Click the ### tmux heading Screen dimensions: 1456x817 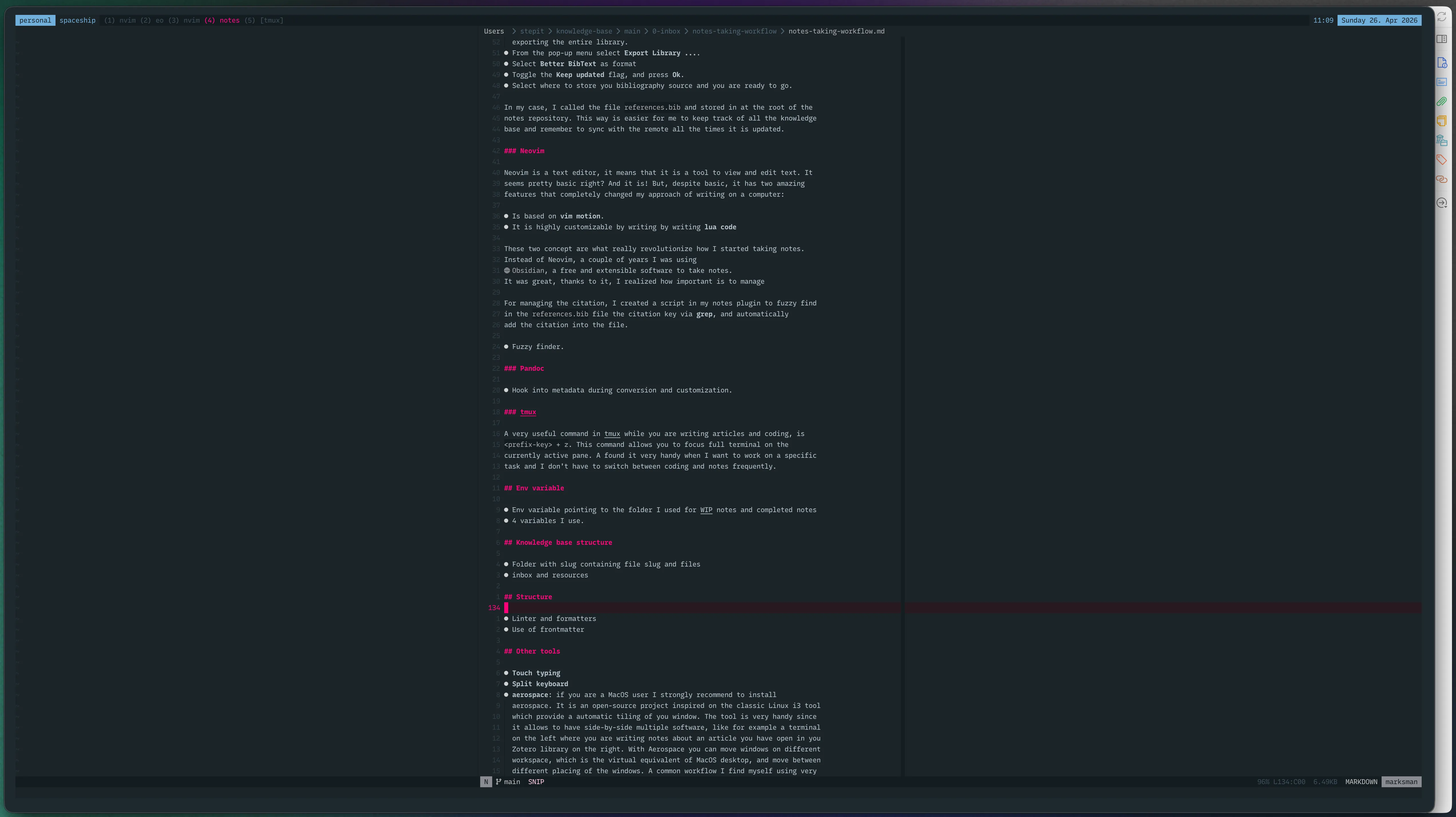[x=520, y=412]
